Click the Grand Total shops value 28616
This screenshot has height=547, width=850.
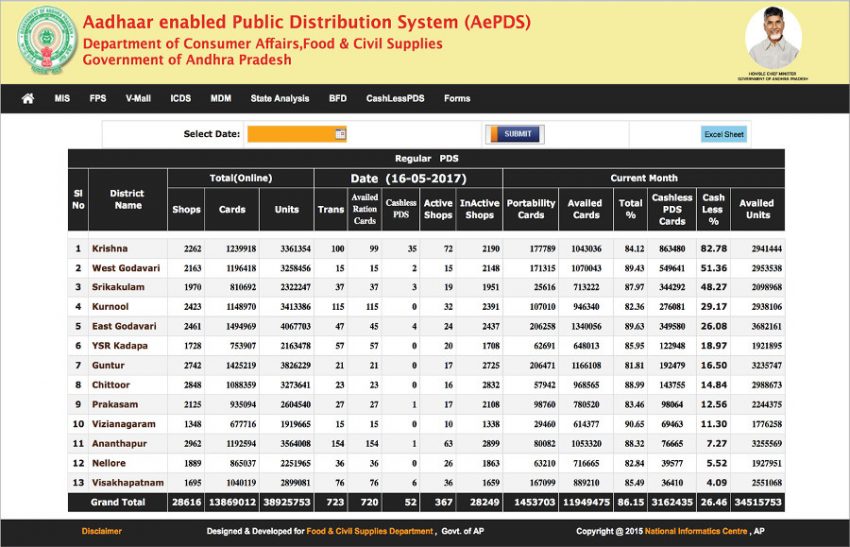tap(186, 502)
